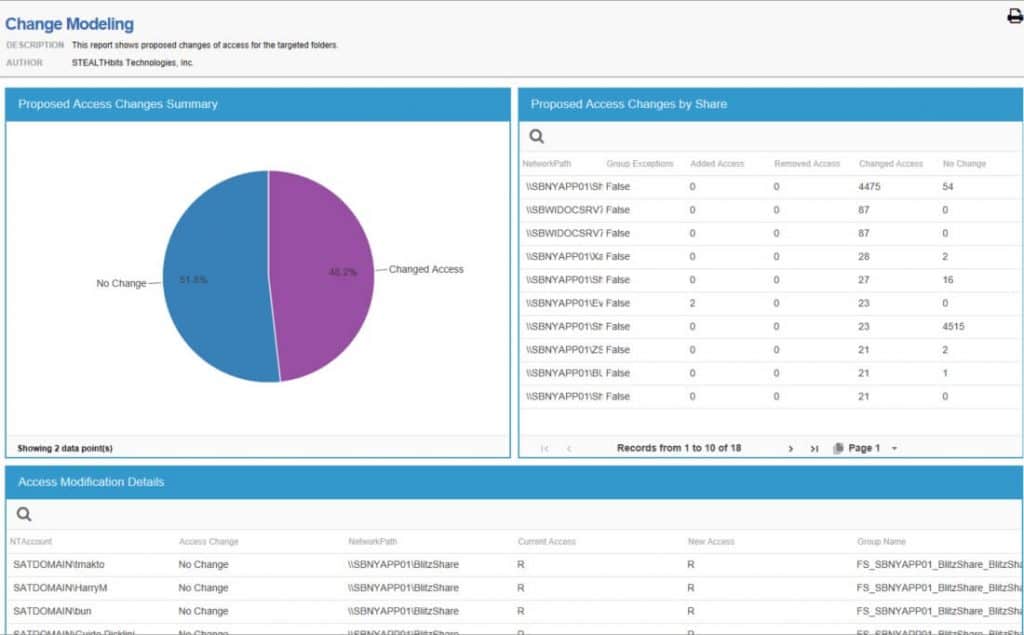1024x635 pixels.
Task: Select the \\SBNYAPP01\Xa share row path
Action: click(x=564, y=257)
